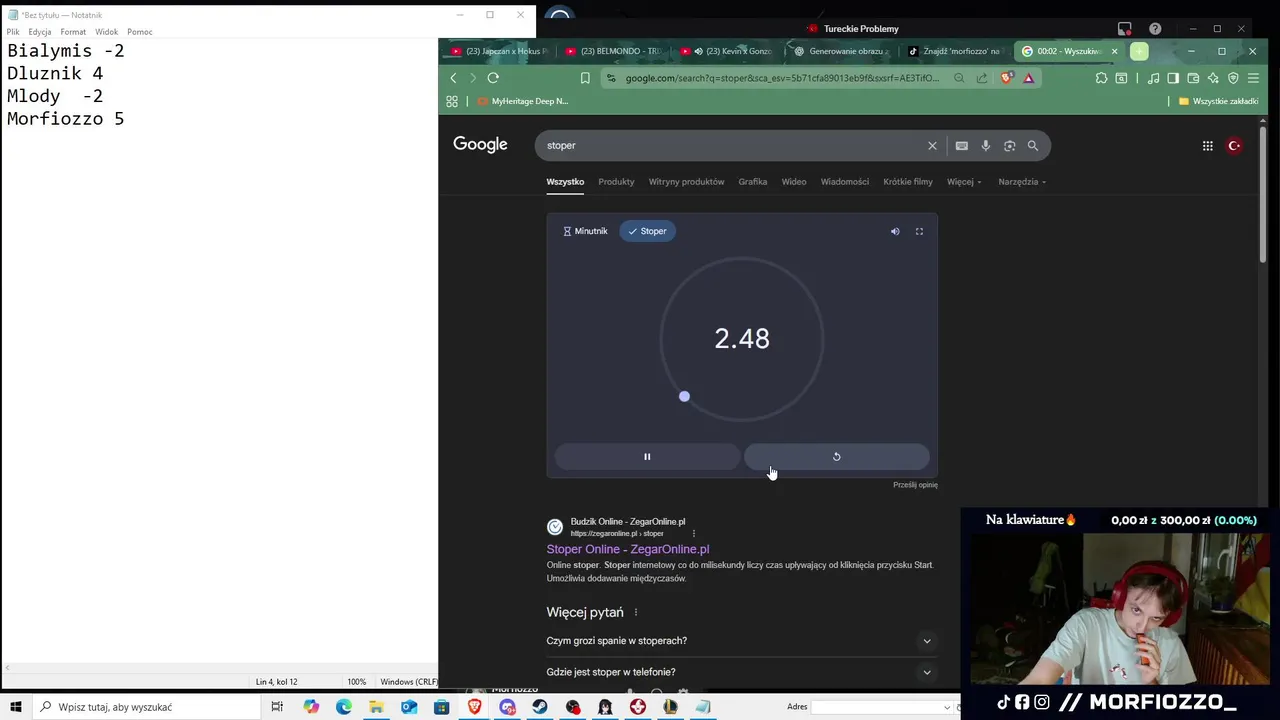Screen dimensions: 1280x720
Task: Select the Stoper tab in widget
Action: tap(647, 231)
